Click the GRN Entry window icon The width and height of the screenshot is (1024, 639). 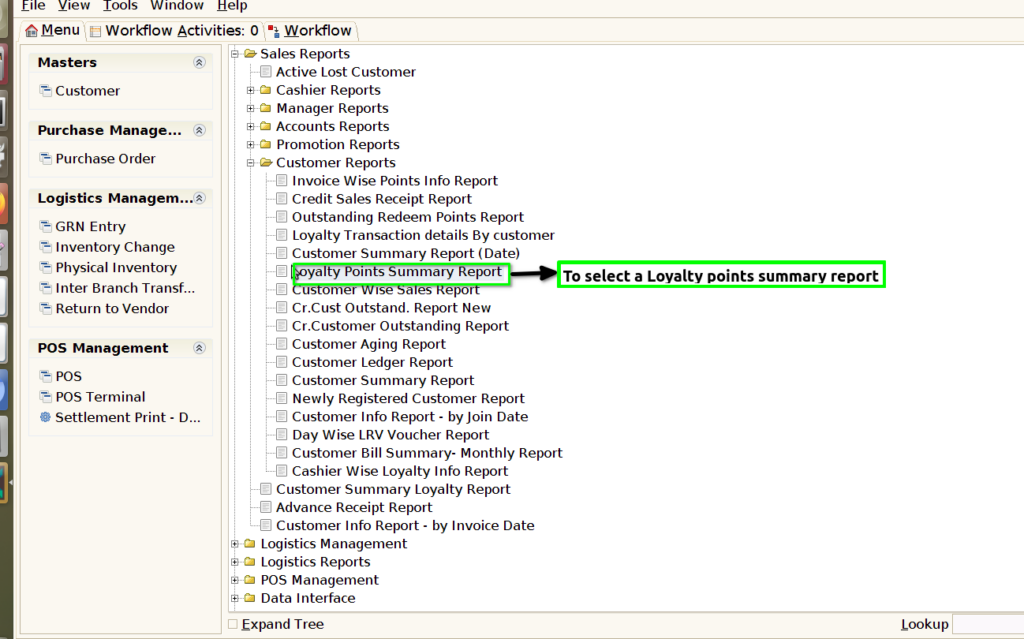tap(45, 226)
